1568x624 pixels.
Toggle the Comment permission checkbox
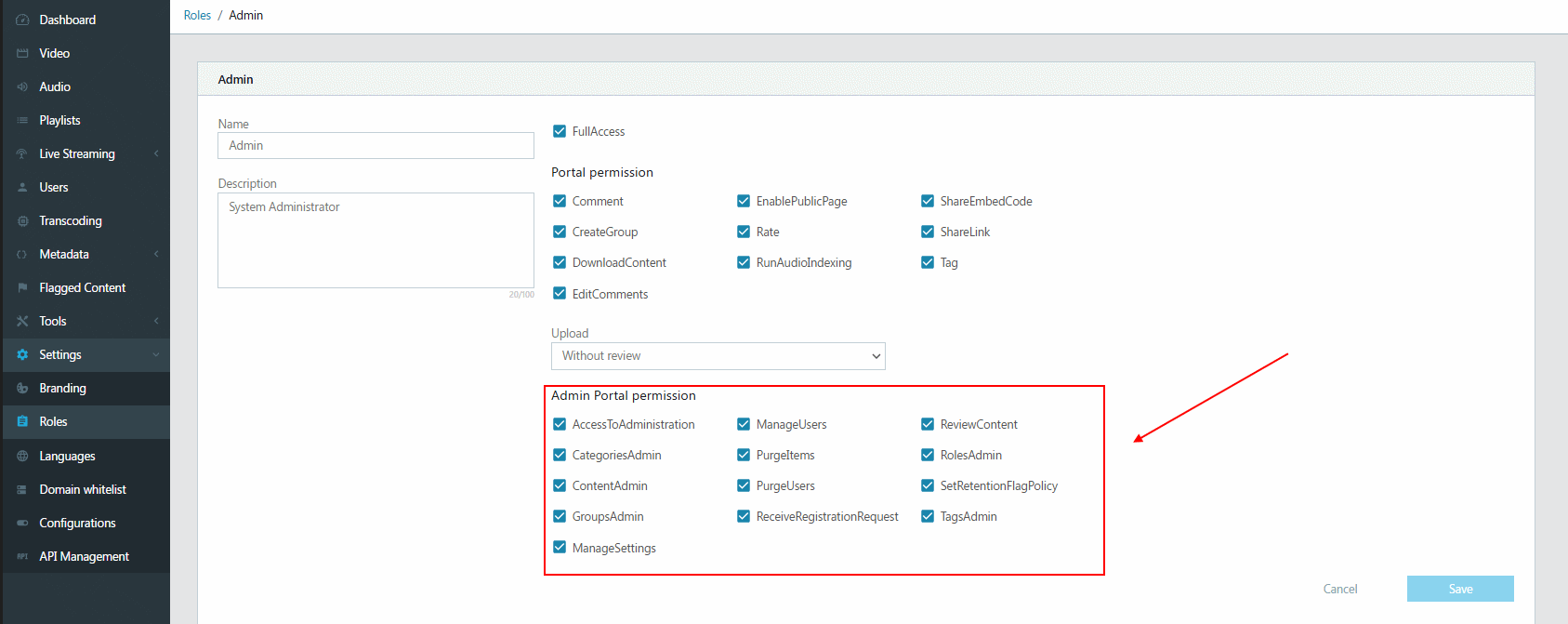(x=560, y=201)
